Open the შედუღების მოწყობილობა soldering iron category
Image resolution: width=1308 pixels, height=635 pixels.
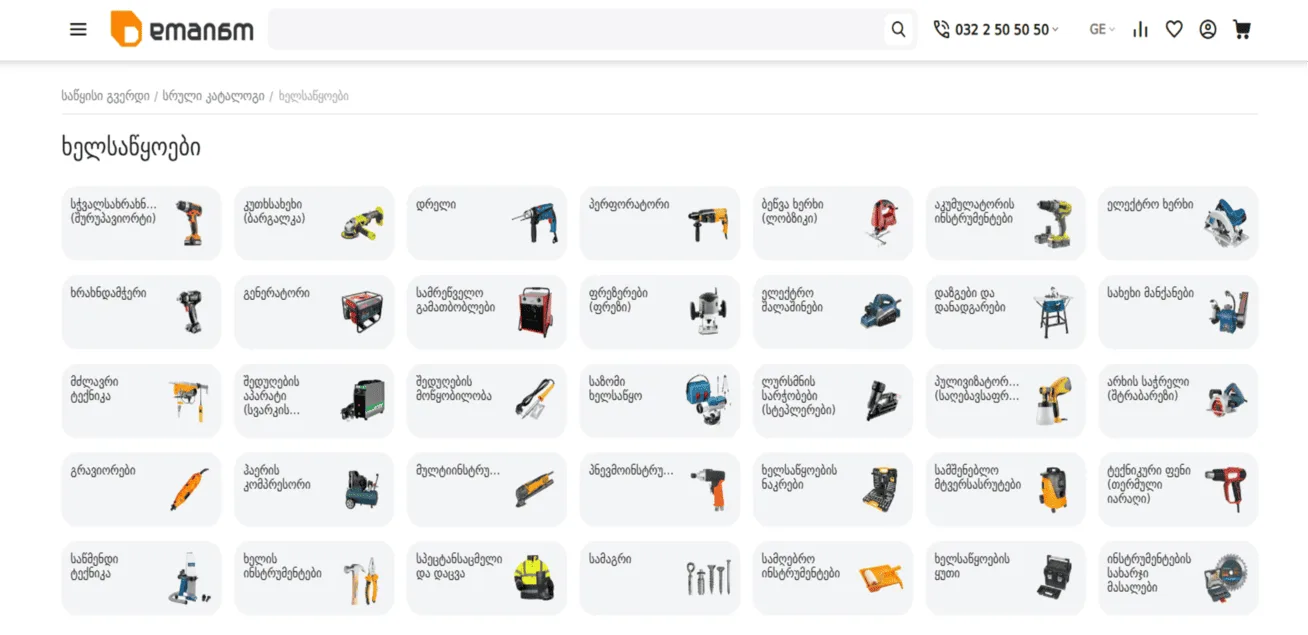click(x=487, y=401)
